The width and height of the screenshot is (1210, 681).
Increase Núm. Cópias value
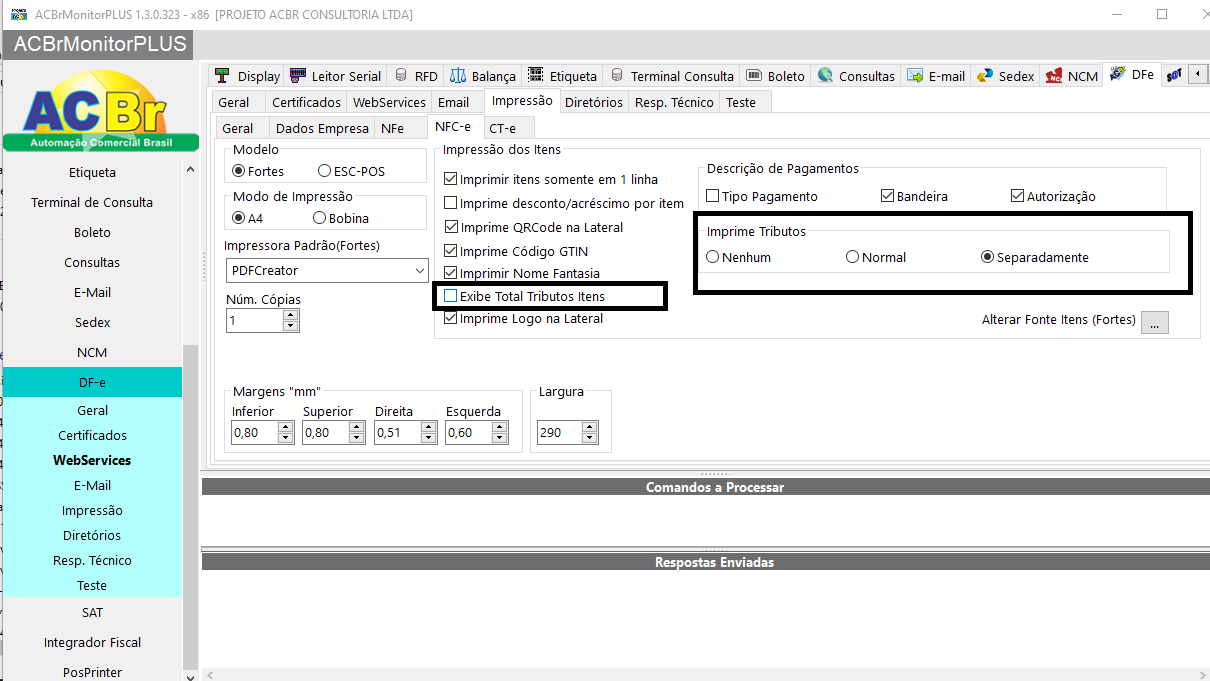290,315
